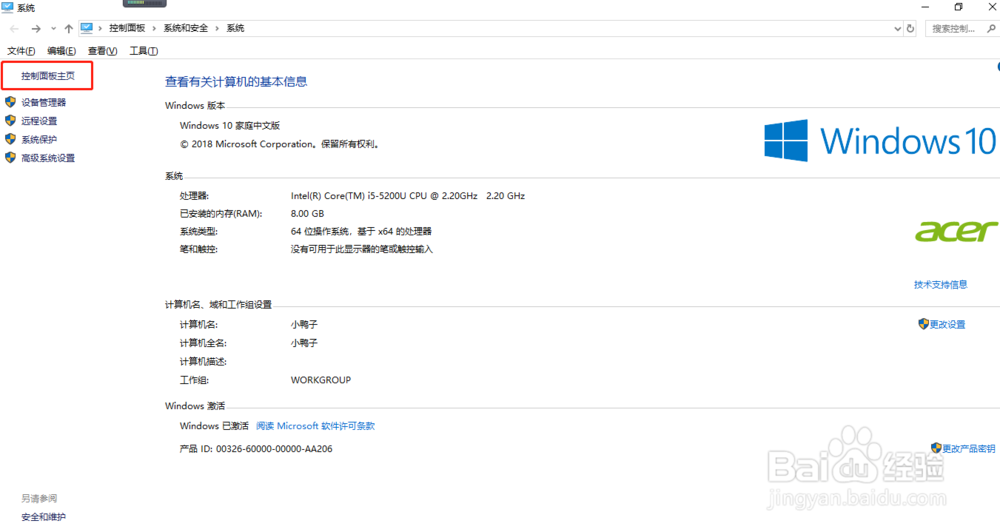The height and width of the screenshot is (532, 1000).
Task: Click the acer logo image
Action: tap(956, 231)
